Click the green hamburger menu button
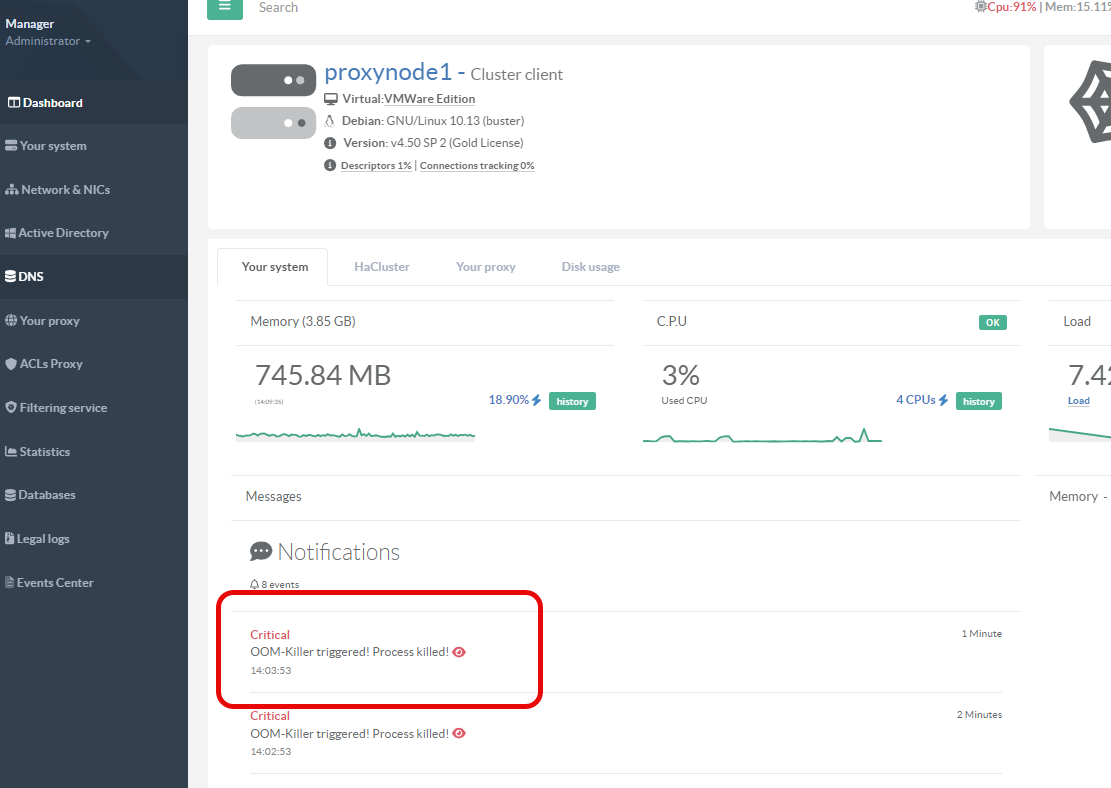Viewport: 1111px width, 788px height. coord(225,7)
